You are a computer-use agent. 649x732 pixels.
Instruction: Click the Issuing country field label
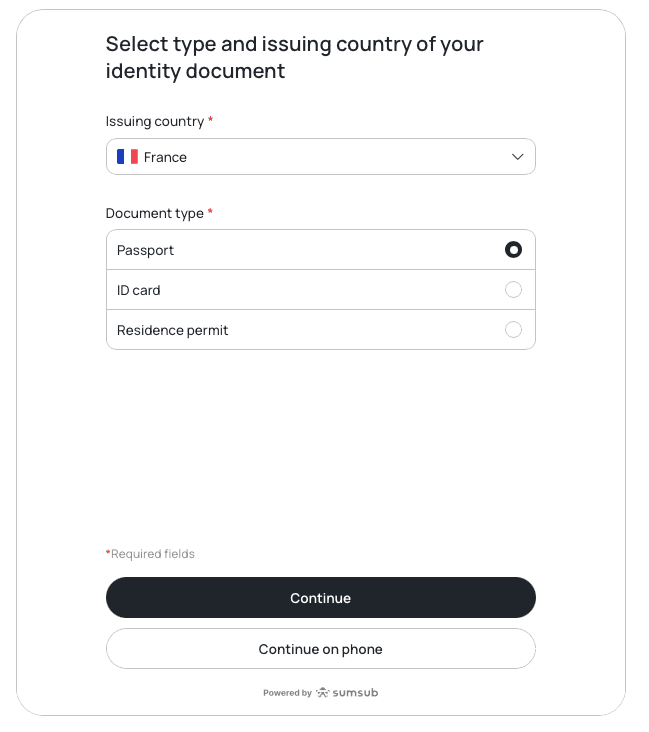coord(155,121)
